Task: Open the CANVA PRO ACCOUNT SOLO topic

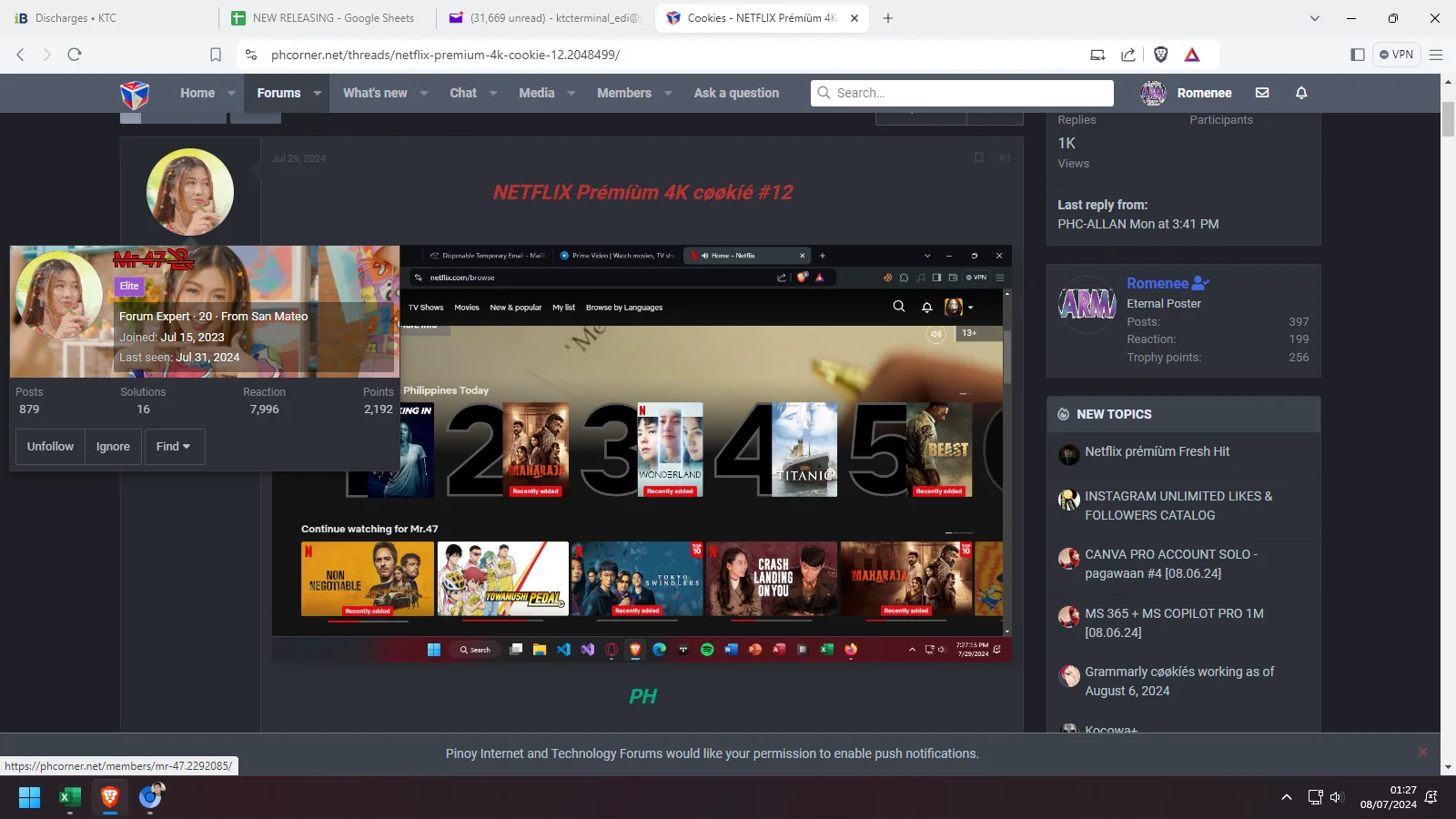Action: pyautogui.click(x=1171, y=564)
